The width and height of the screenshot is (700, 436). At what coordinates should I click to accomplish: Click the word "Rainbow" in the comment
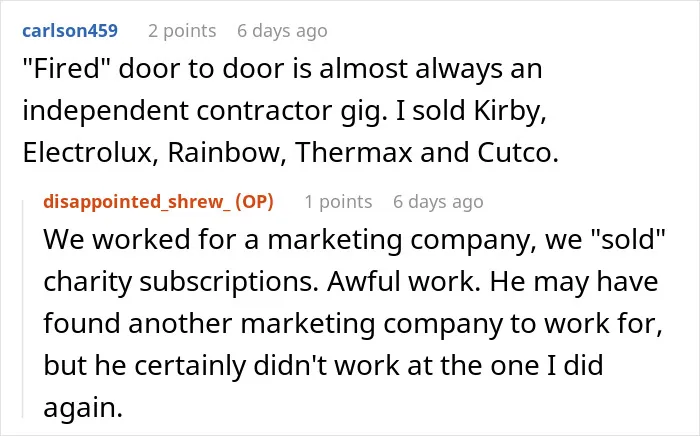click(224, 152)
